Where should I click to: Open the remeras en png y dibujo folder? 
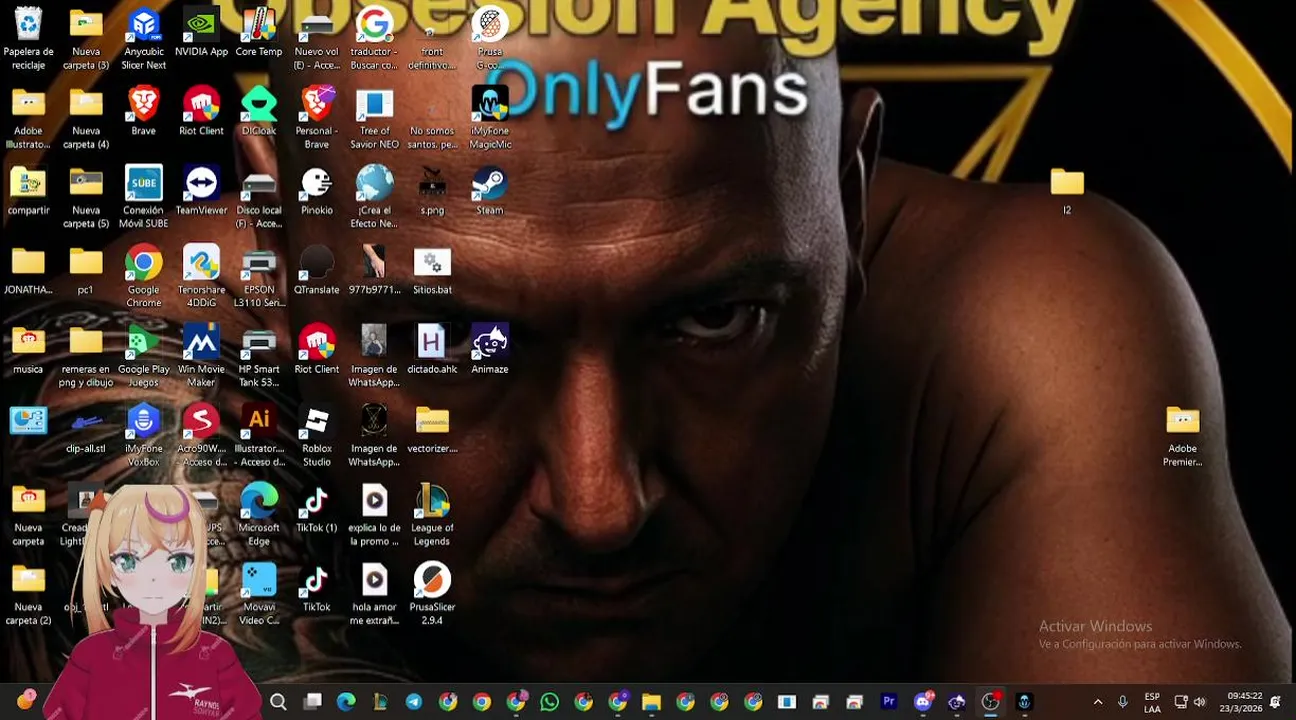click(86, 357)
